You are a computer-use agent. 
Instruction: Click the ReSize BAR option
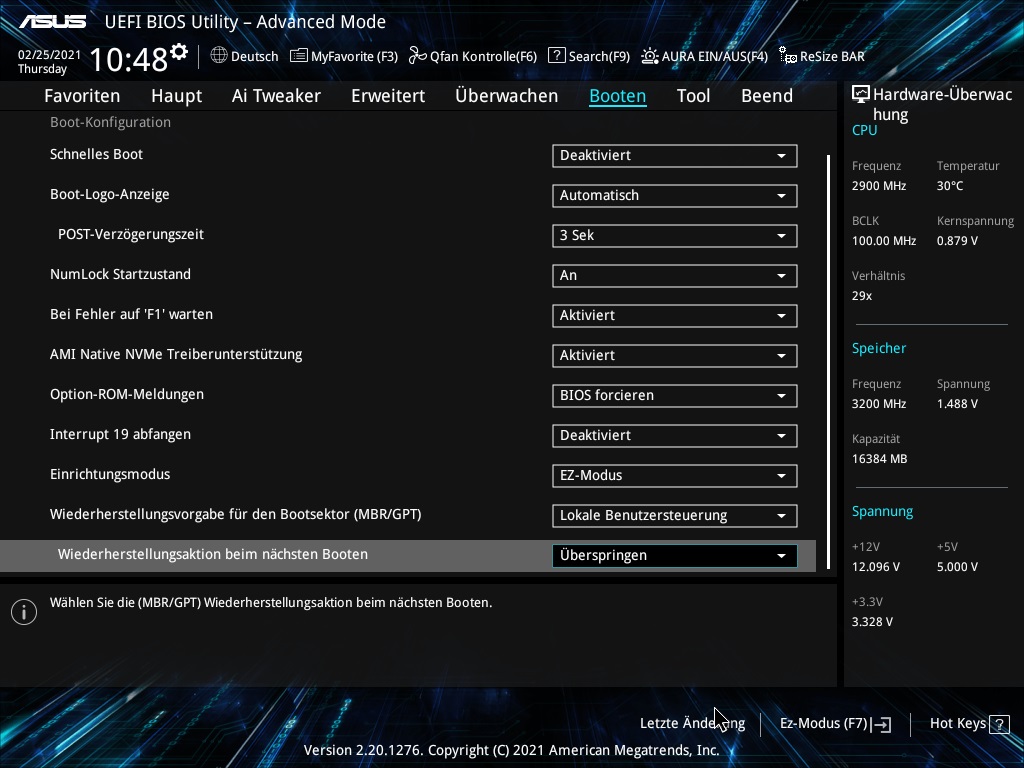pos(822,56)
